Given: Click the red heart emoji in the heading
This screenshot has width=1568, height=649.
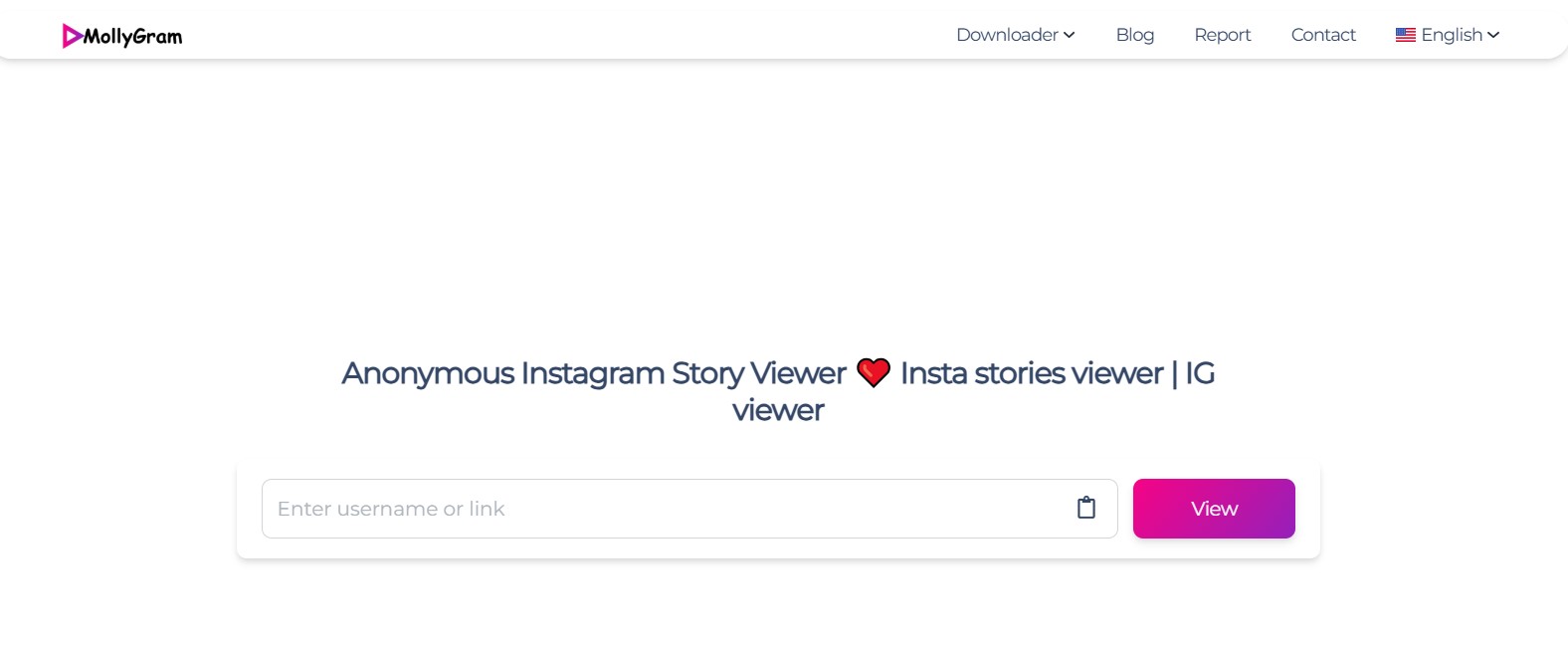Looking at the screenshot, I should click(x=874, y=373).
